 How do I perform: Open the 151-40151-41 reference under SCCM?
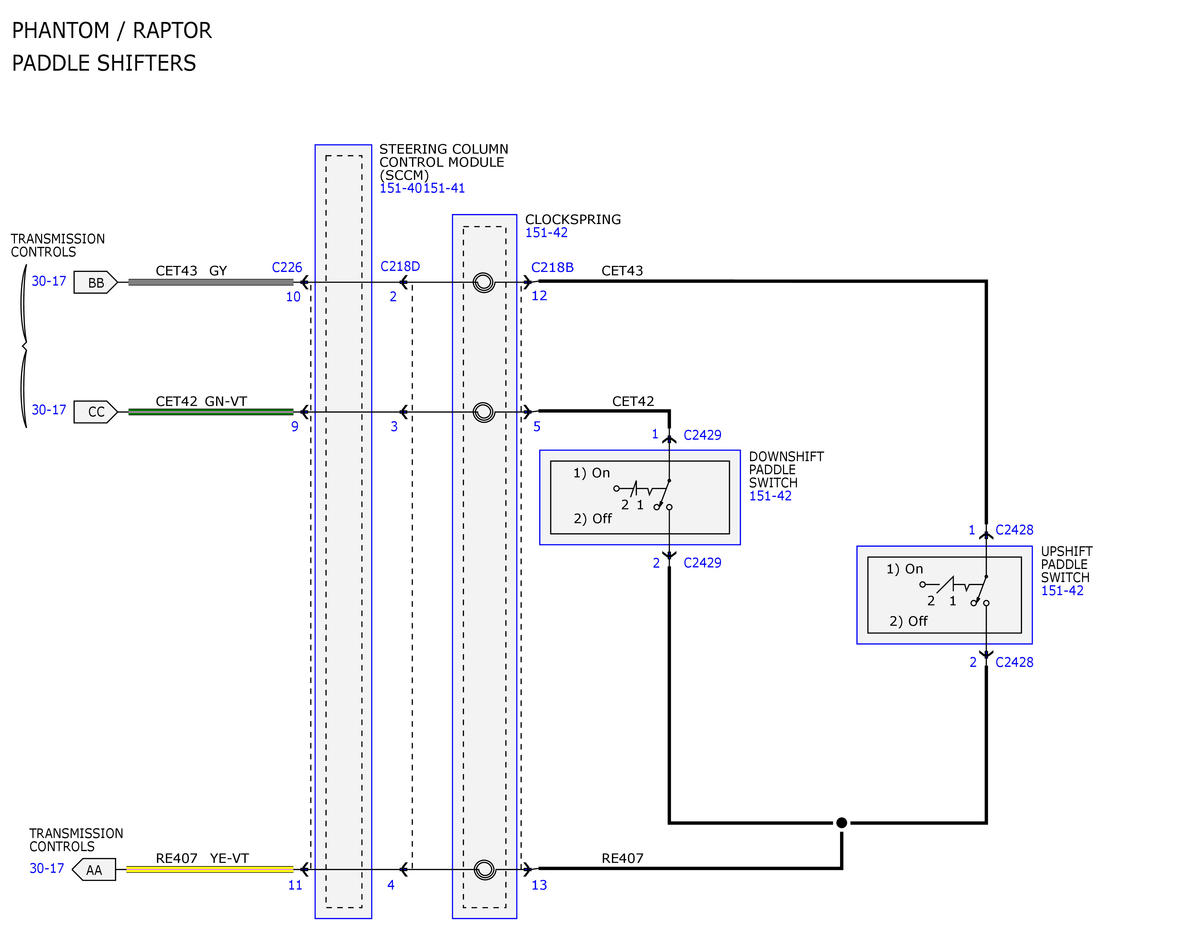[422, 188]
